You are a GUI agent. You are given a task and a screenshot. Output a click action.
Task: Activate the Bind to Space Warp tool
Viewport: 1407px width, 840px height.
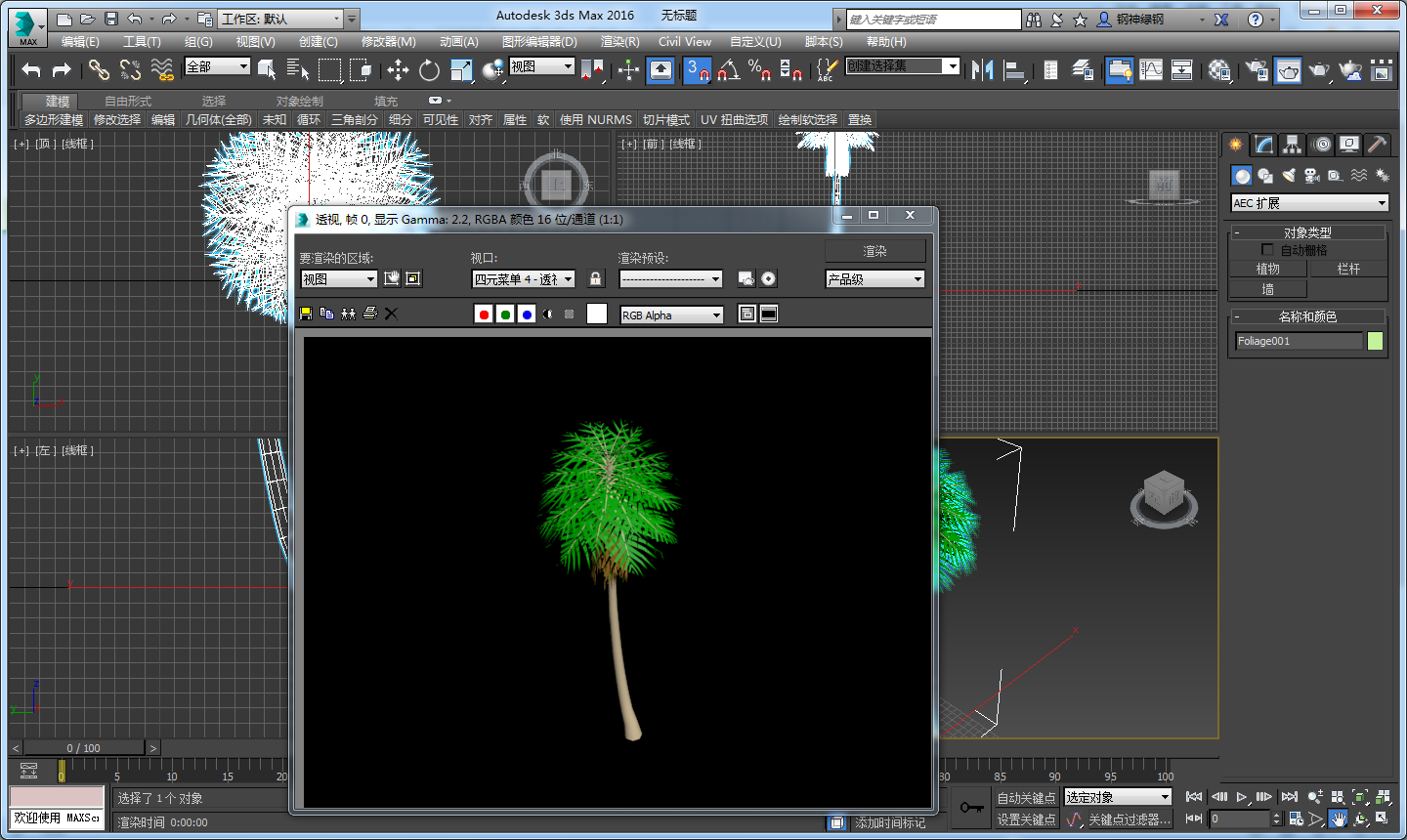162,69
